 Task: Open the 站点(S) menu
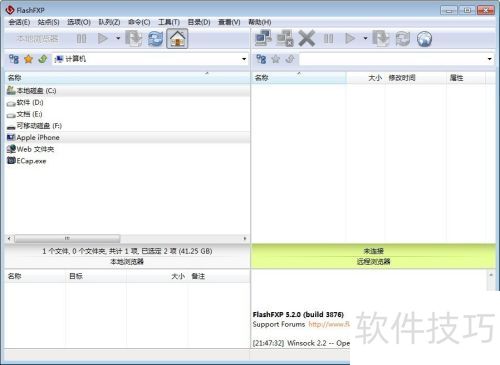click(x=49, y=22)
